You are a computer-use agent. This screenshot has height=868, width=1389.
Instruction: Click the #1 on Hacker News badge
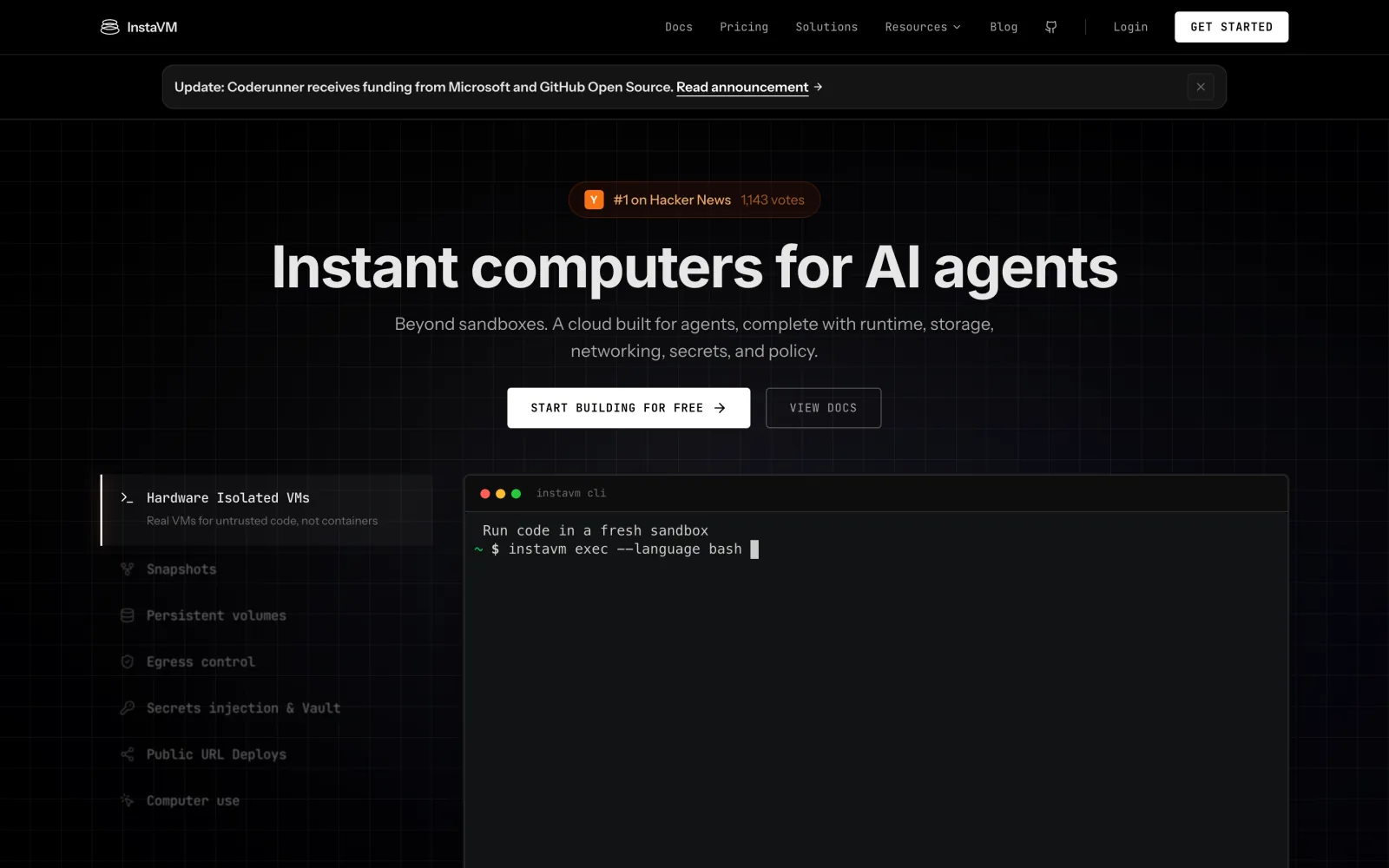tap(694, 200)
